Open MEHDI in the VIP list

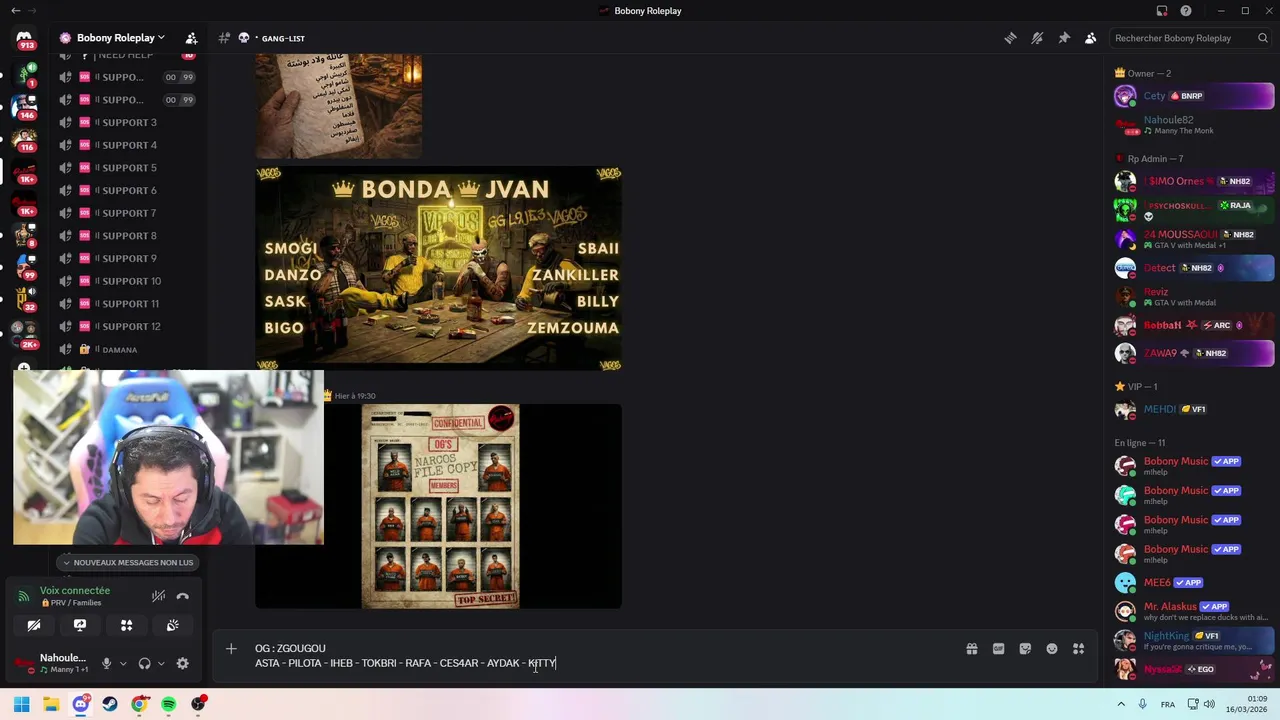click(1194, 409)
